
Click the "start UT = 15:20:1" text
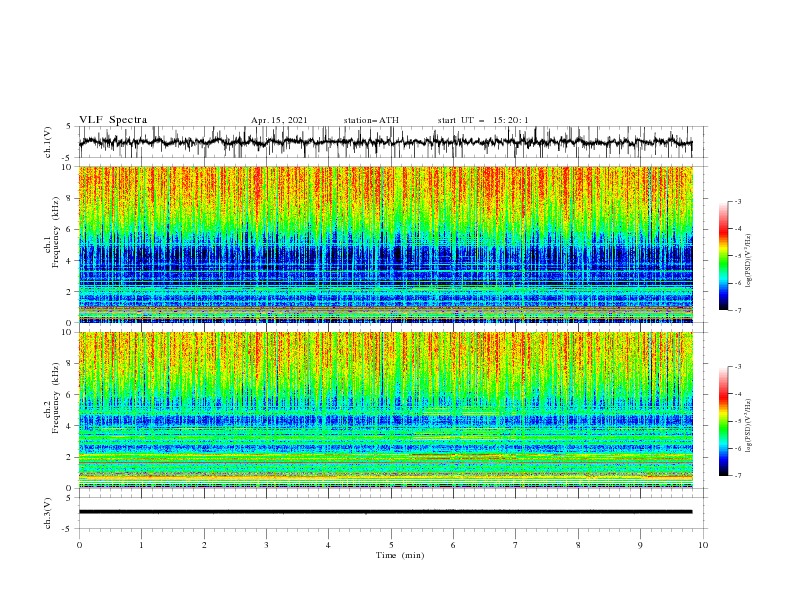(483, 120)
